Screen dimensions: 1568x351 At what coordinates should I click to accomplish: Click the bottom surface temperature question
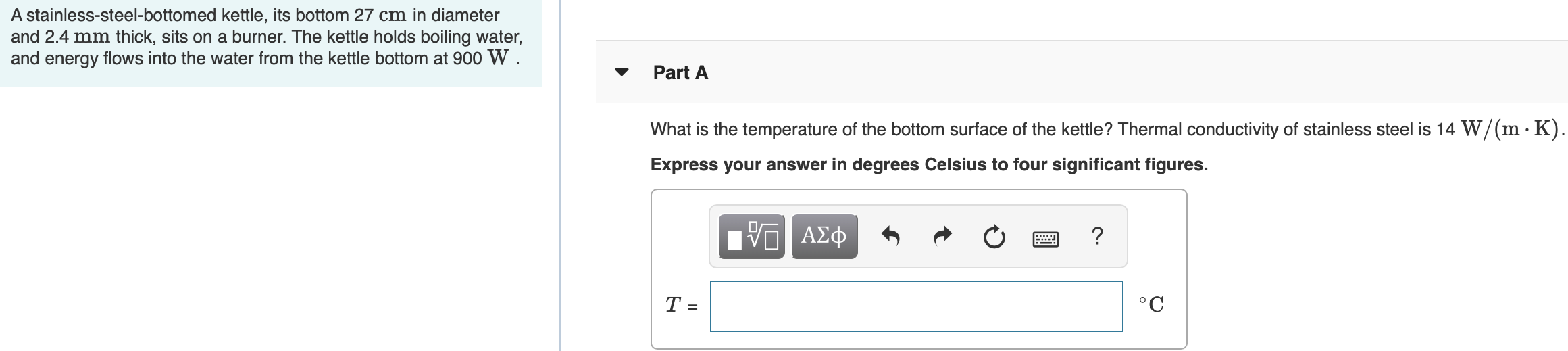click(x=881, y=129)
